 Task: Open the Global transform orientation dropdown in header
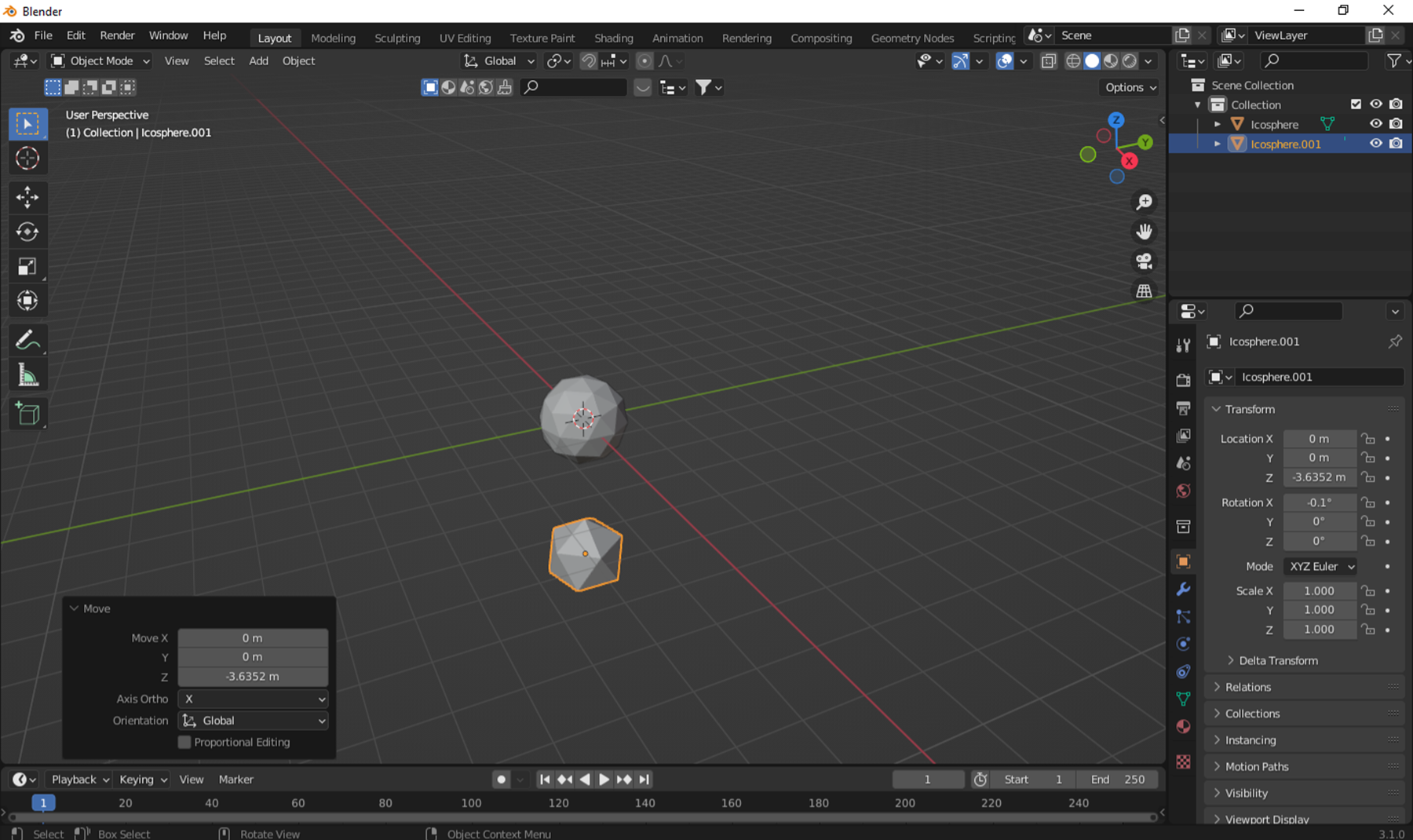pyautogui.click(x=498, y=61)
